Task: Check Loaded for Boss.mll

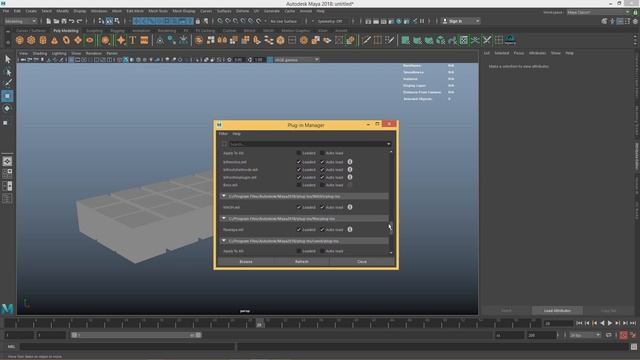Action: pyautogui.click(x=299, y=185)
